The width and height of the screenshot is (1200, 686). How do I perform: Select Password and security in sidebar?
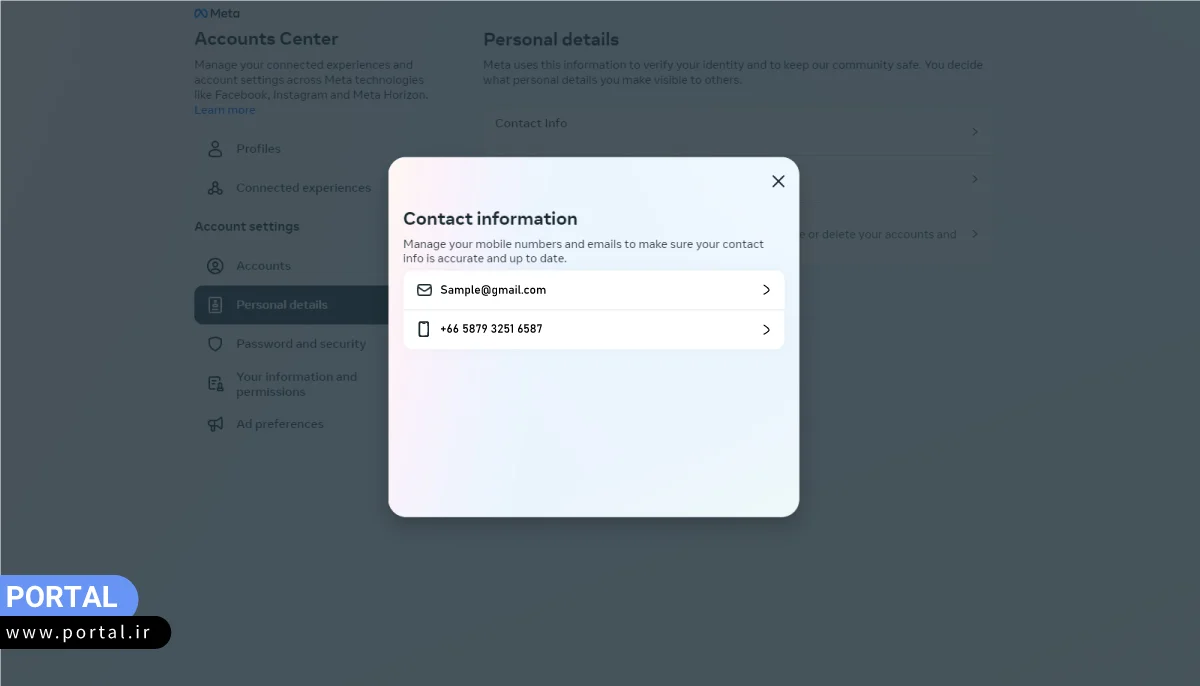[x=301, y=344]
